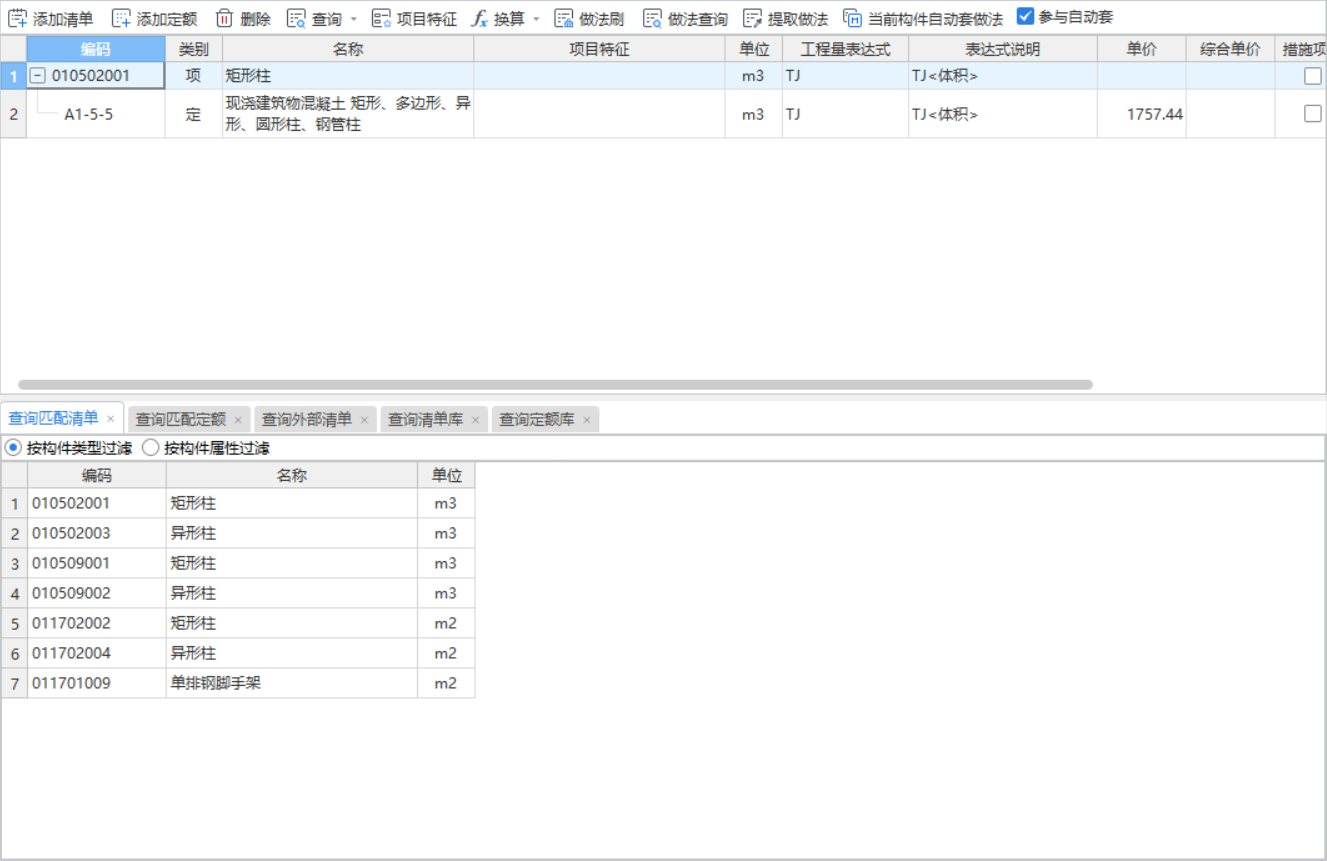The image size is (1327, 861).
Task: Click the 添加定额 toolbar icon
Action: click(x=121, y=18)
